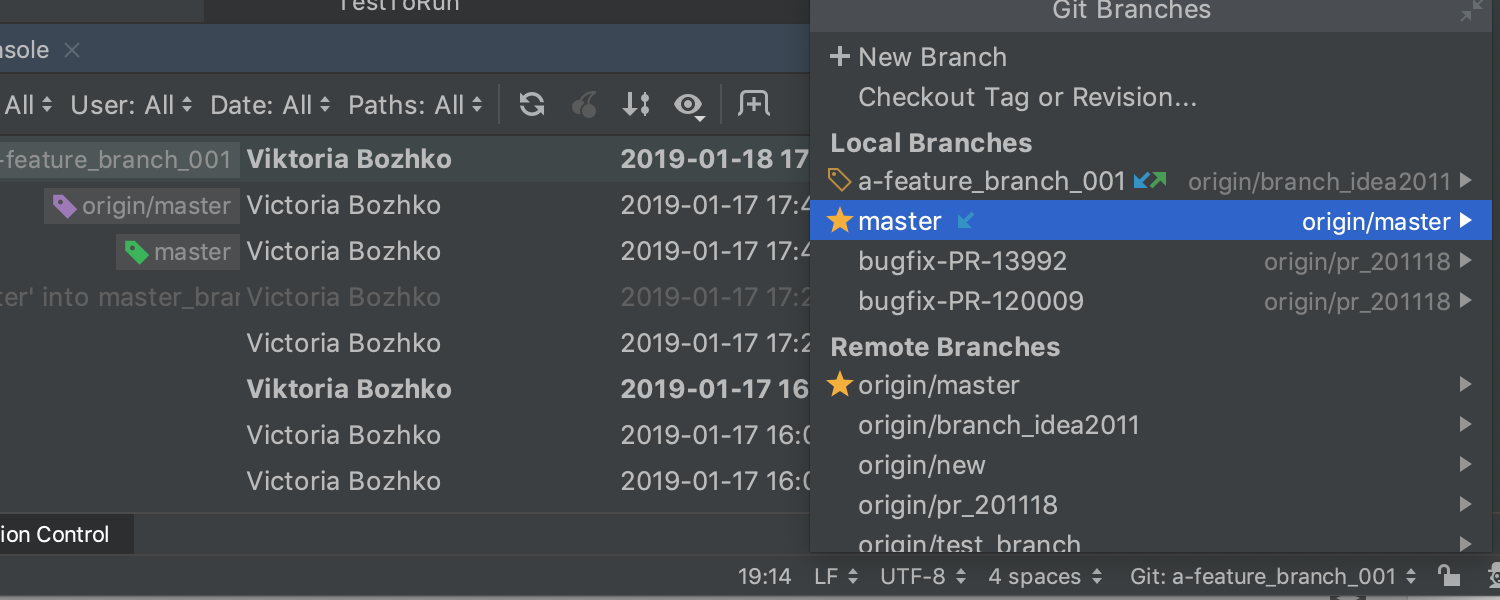Choose Checkout Tag or Revision
Viewport: 1500px width, 600px height.
pyautogui.click(x=1027, y=97)
